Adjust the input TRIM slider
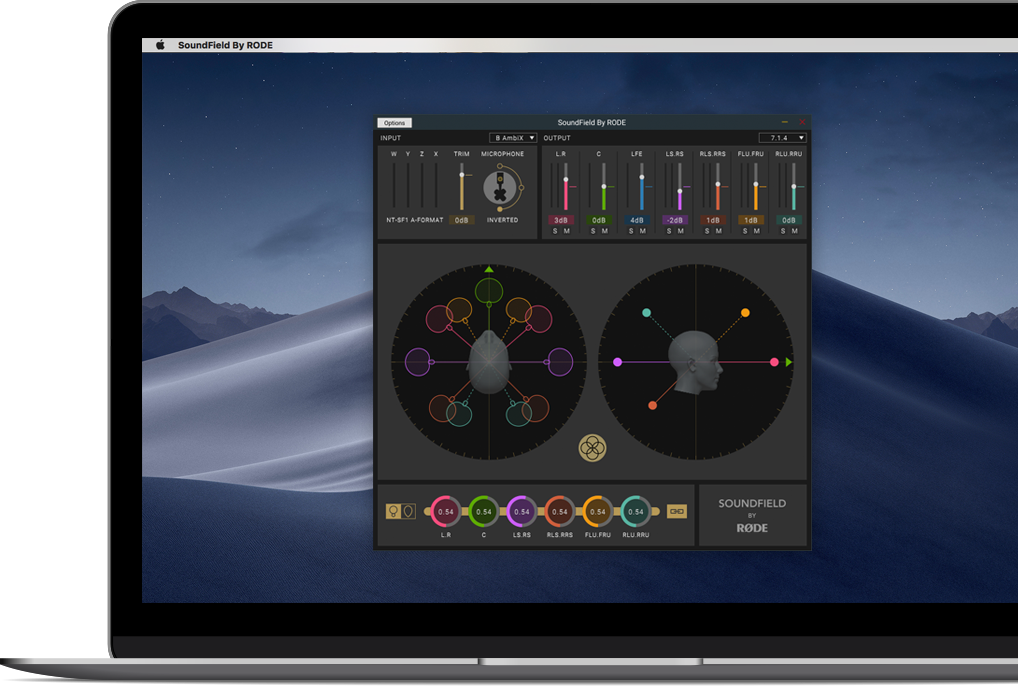The height and width of the screenshot is (686, 1018). (462, 187)
